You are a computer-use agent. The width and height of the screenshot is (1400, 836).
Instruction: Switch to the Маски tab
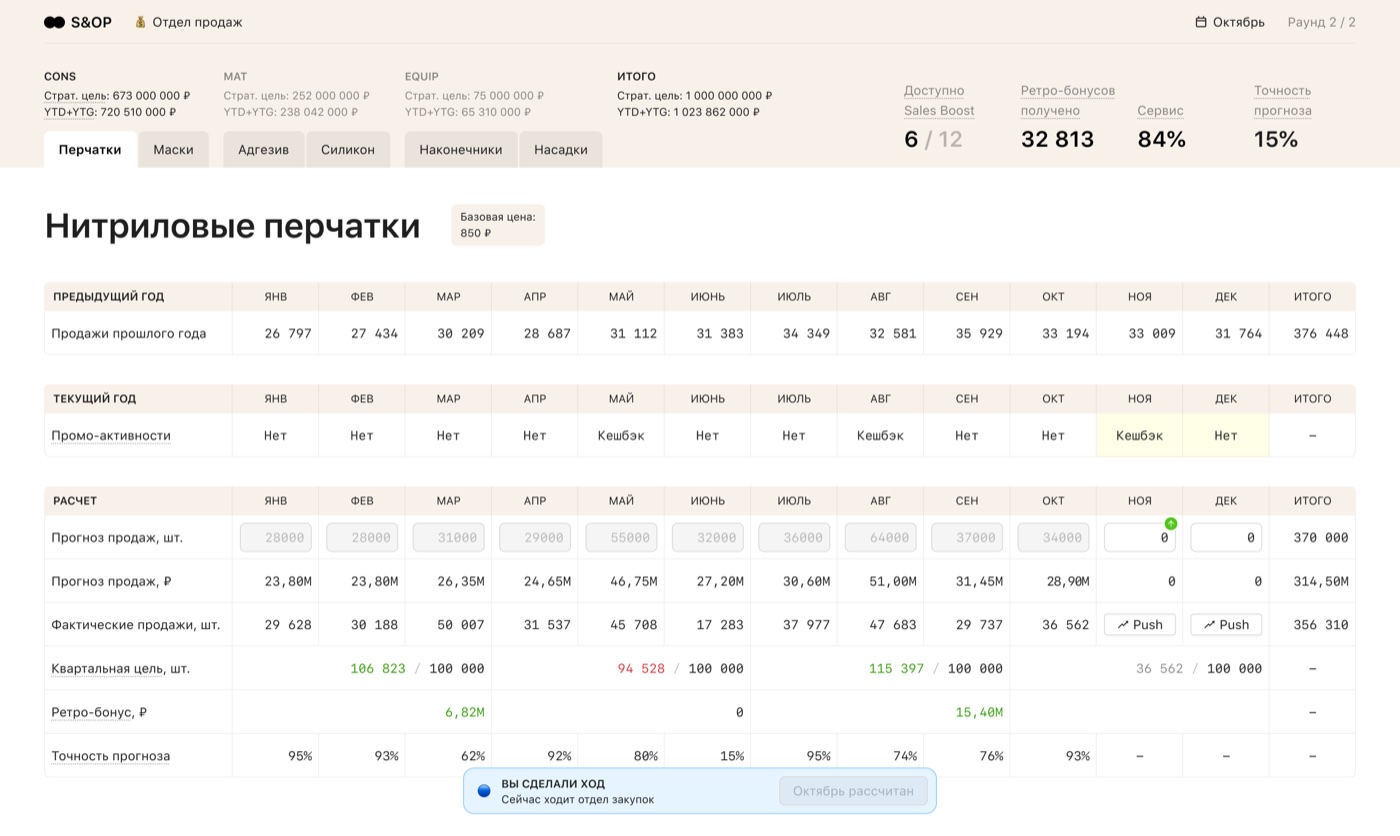(x=173, y=150)
